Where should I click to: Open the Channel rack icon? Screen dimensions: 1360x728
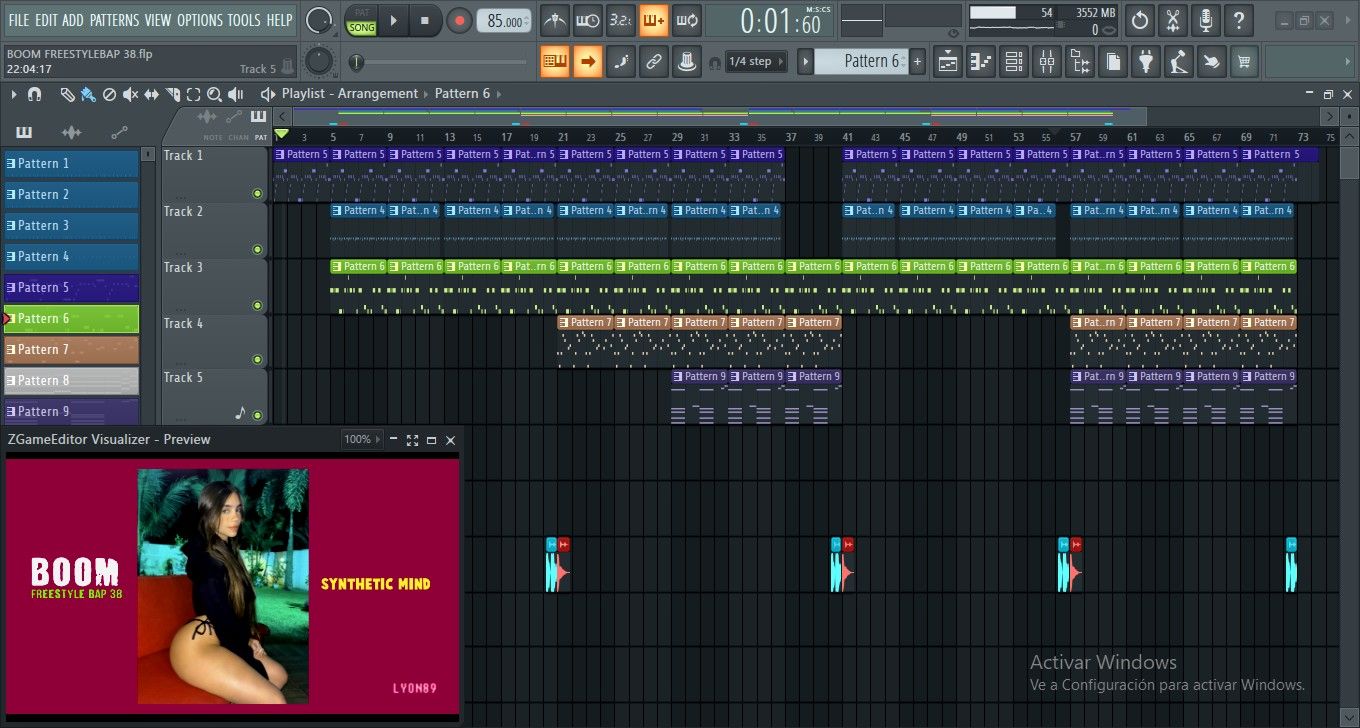pos(1013,61)
